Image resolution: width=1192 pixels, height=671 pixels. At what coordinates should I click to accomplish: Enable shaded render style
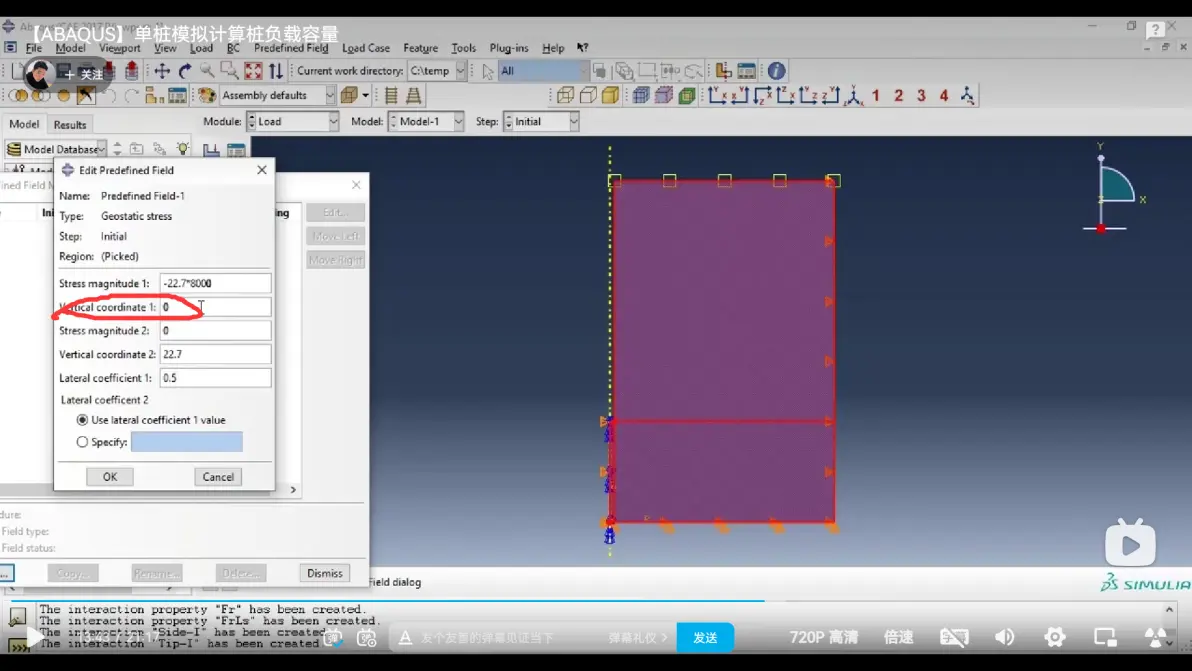[610, 95]
